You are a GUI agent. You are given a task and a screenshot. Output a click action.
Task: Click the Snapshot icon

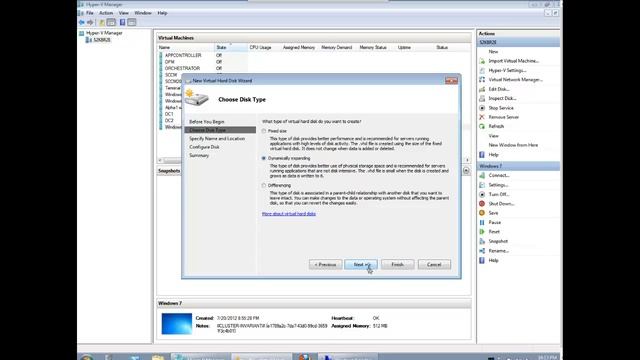[482, 241]
